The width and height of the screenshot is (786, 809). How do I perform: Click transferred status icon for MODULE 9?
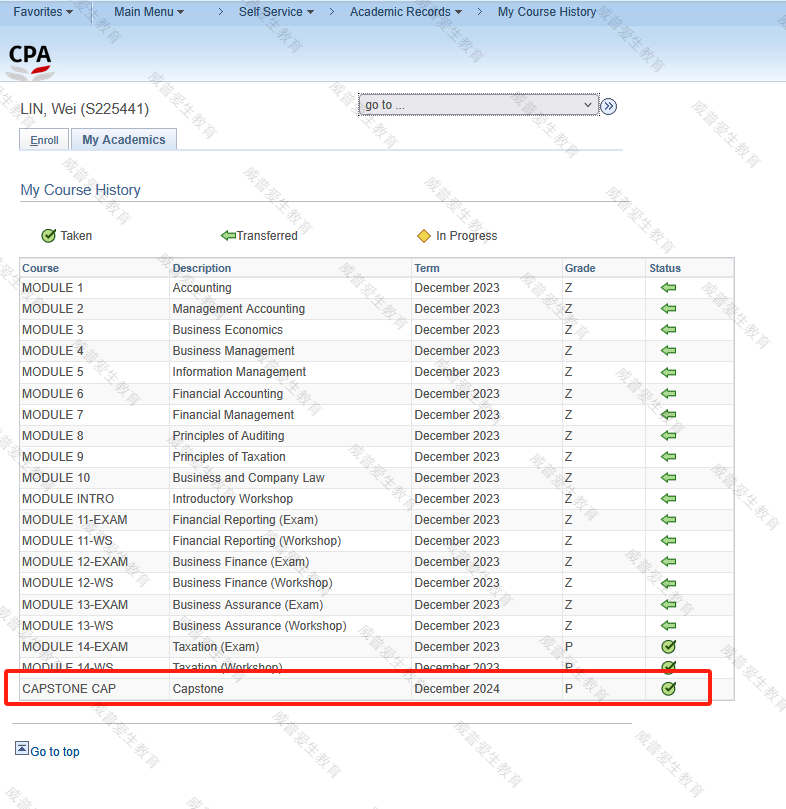668,457
